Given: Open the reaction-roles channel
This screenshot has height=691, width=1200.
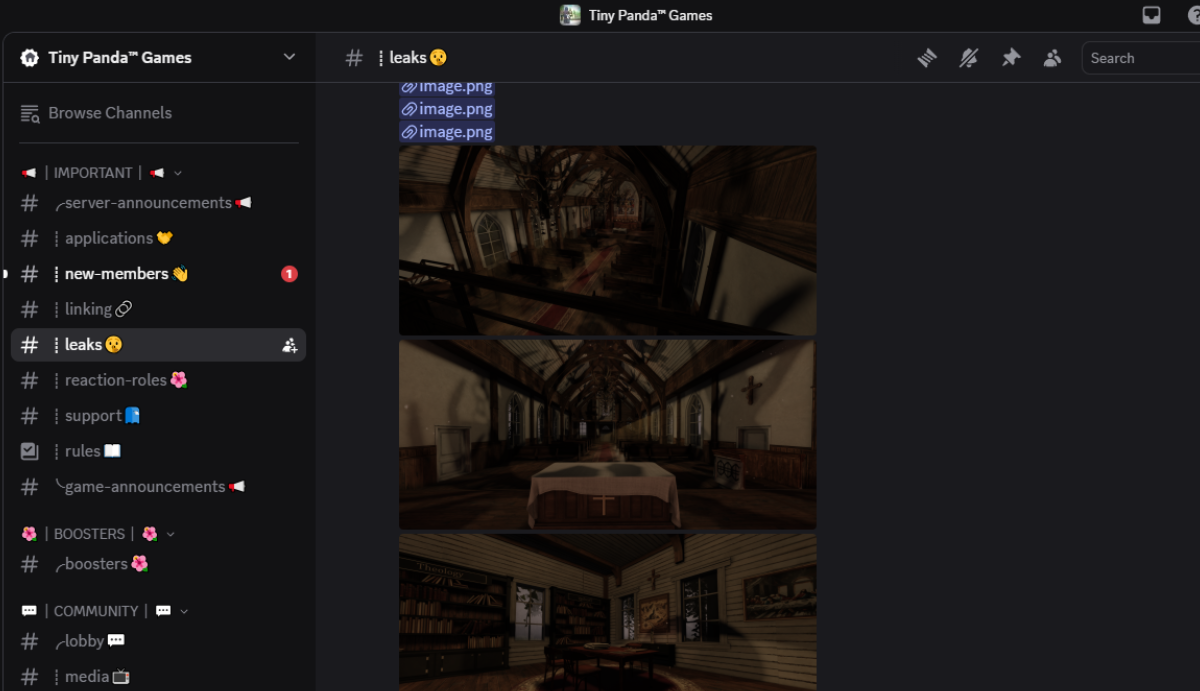Looking at the screenshot, I should coord(159,380).
